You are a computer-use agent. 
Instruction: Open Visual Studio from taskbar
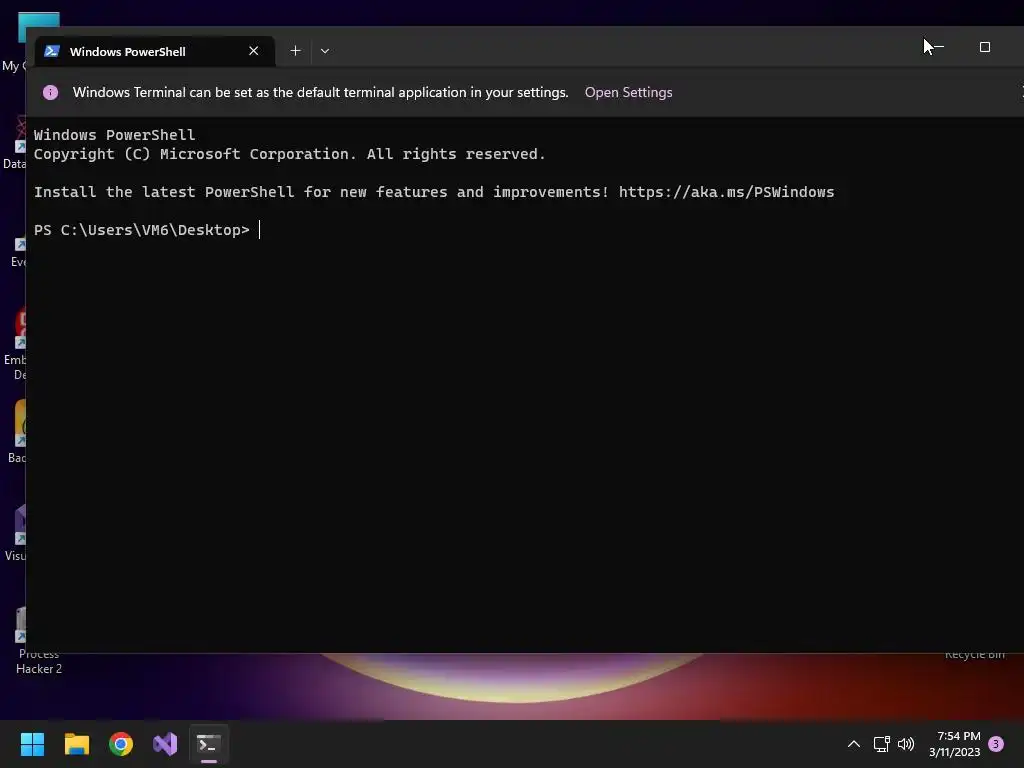tap(165, 744)
